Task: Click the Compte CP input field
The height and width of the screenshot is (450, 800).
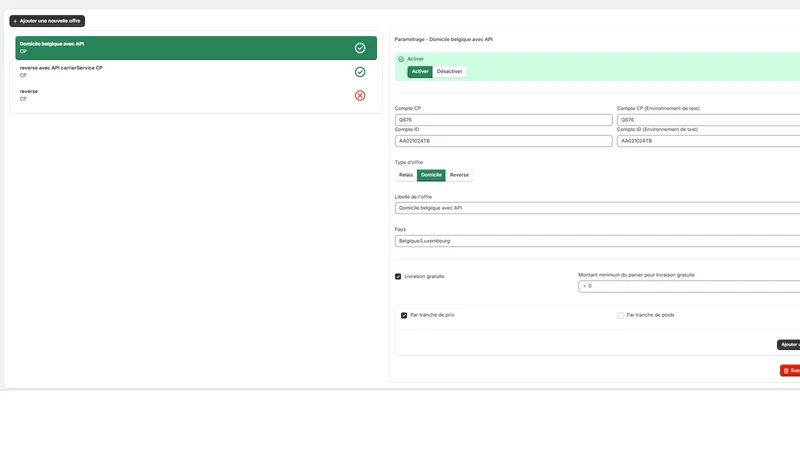Action: click(503, 120)
